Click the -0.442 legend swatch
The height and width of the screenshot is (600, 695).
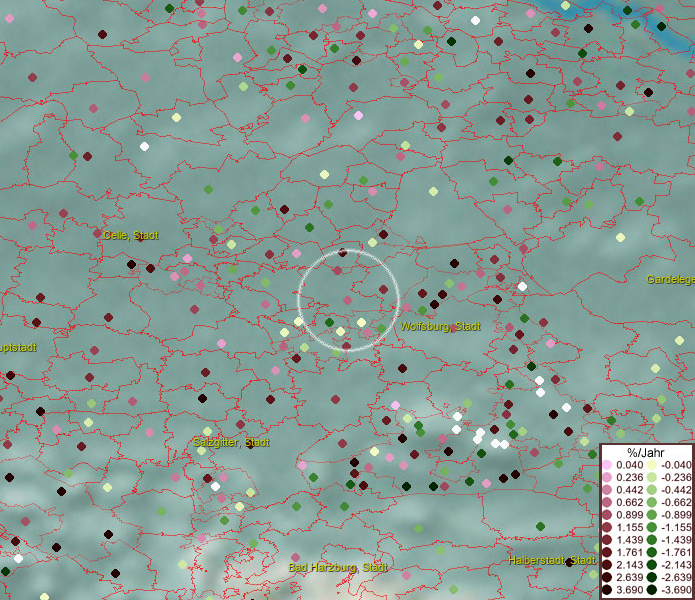(652, 490)
